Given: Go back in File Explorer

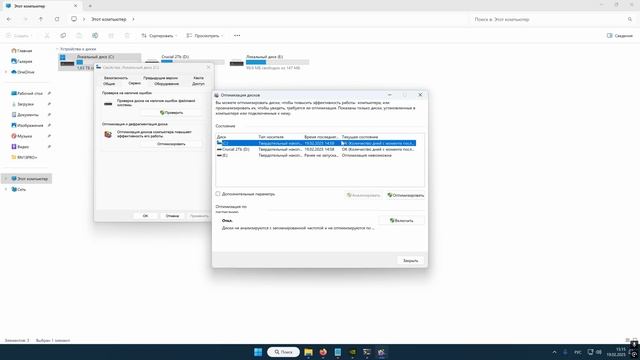Looking at the screenshot, I should [x=9, y=19].
